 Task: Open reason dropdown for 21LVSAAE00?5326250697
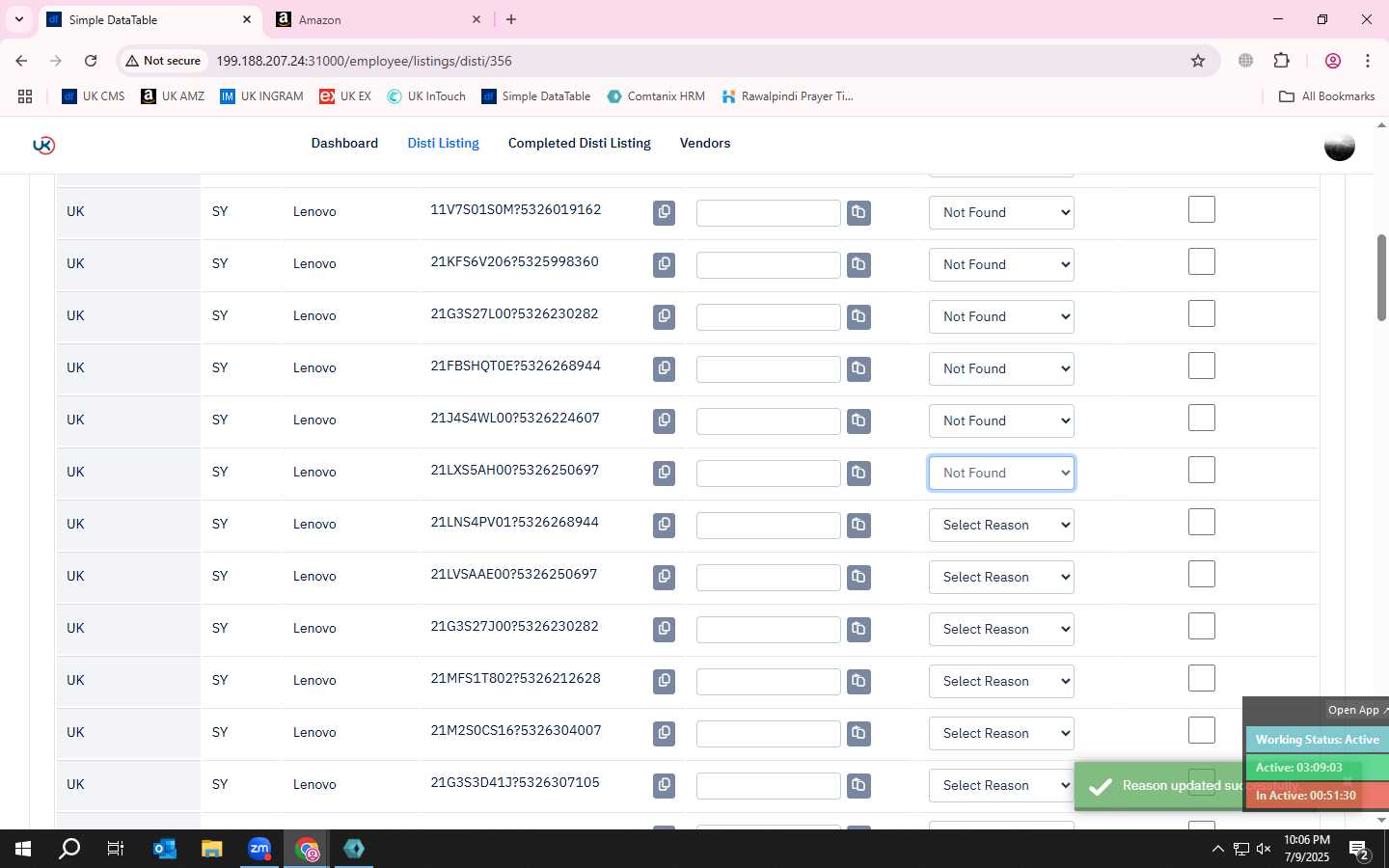click(x=1001, y=577)
